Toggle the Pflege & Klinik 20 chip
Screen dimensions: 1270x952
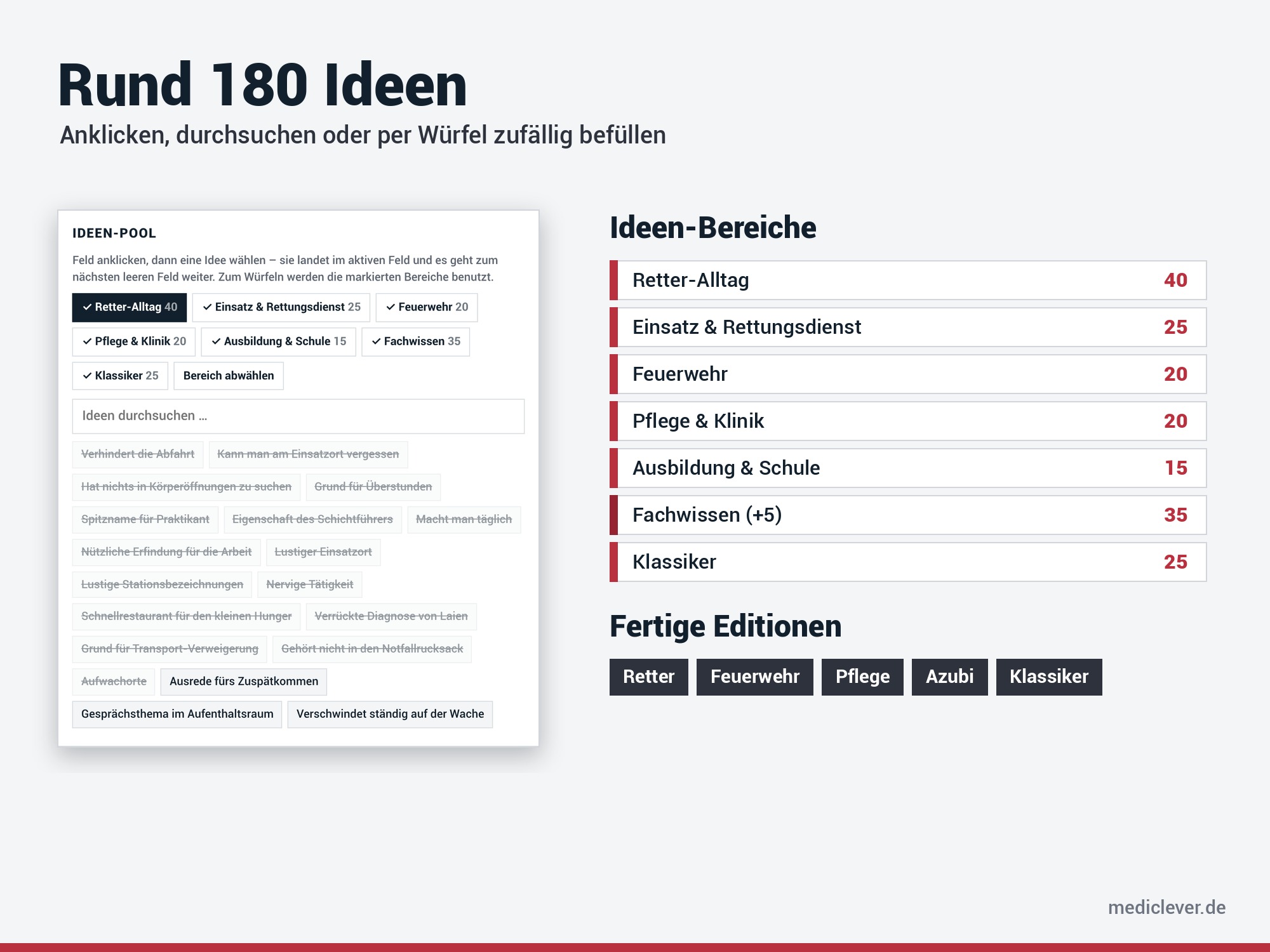tap(134, 341)
